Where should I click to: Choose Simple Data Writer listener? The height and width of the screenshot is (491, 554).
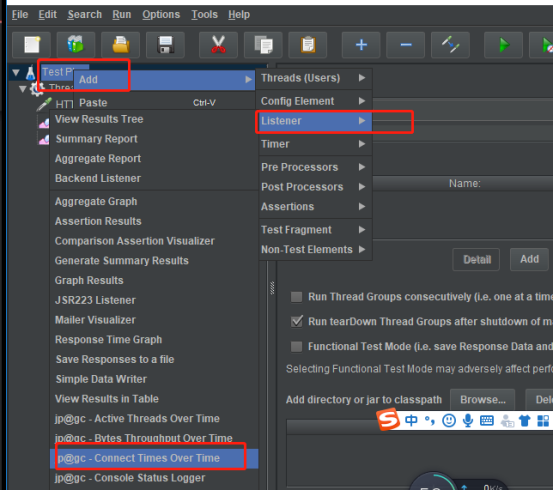pos(154,379)
